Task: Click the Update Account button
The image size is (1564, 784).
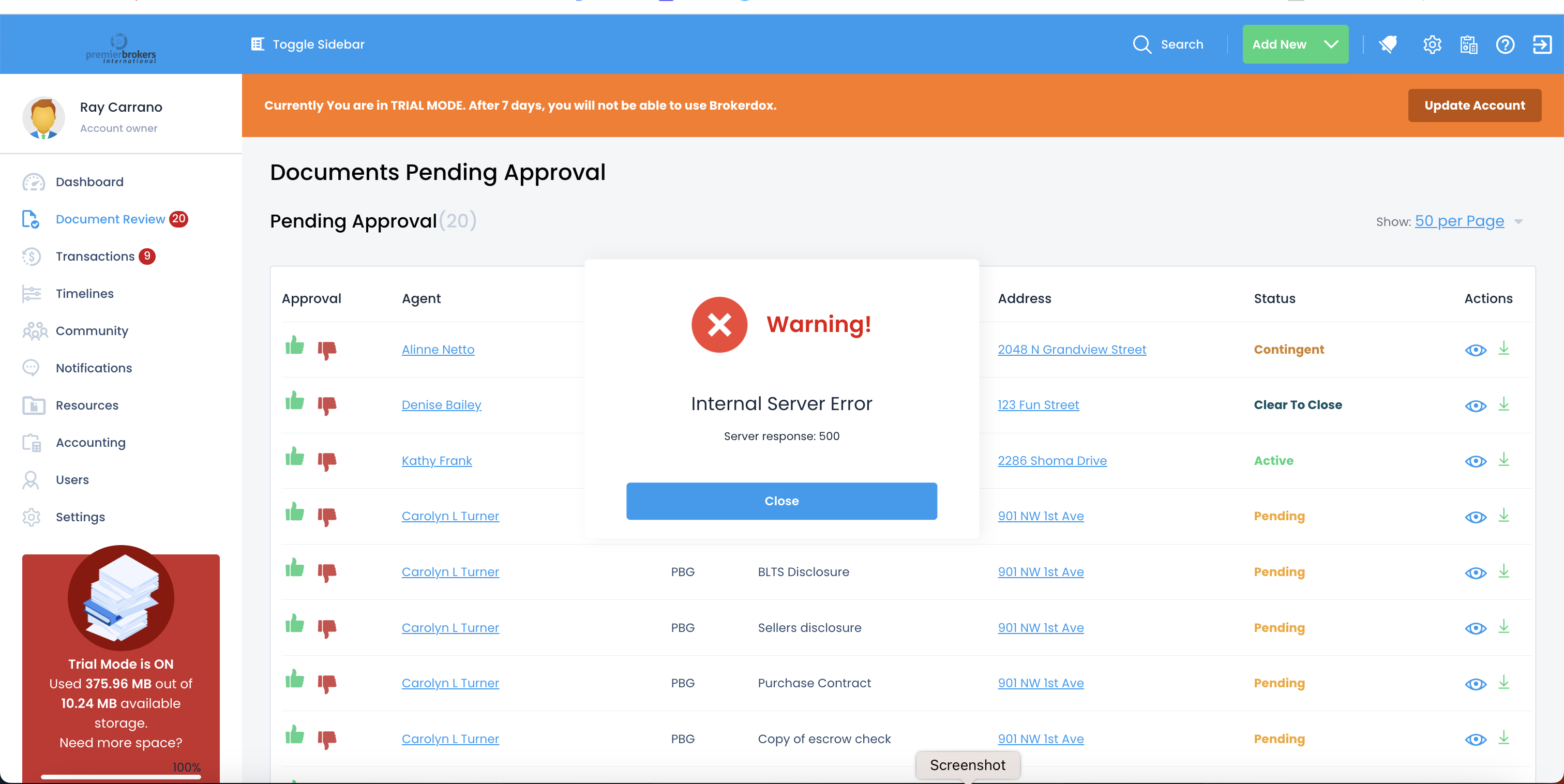Action: [x=1474, y=105]
